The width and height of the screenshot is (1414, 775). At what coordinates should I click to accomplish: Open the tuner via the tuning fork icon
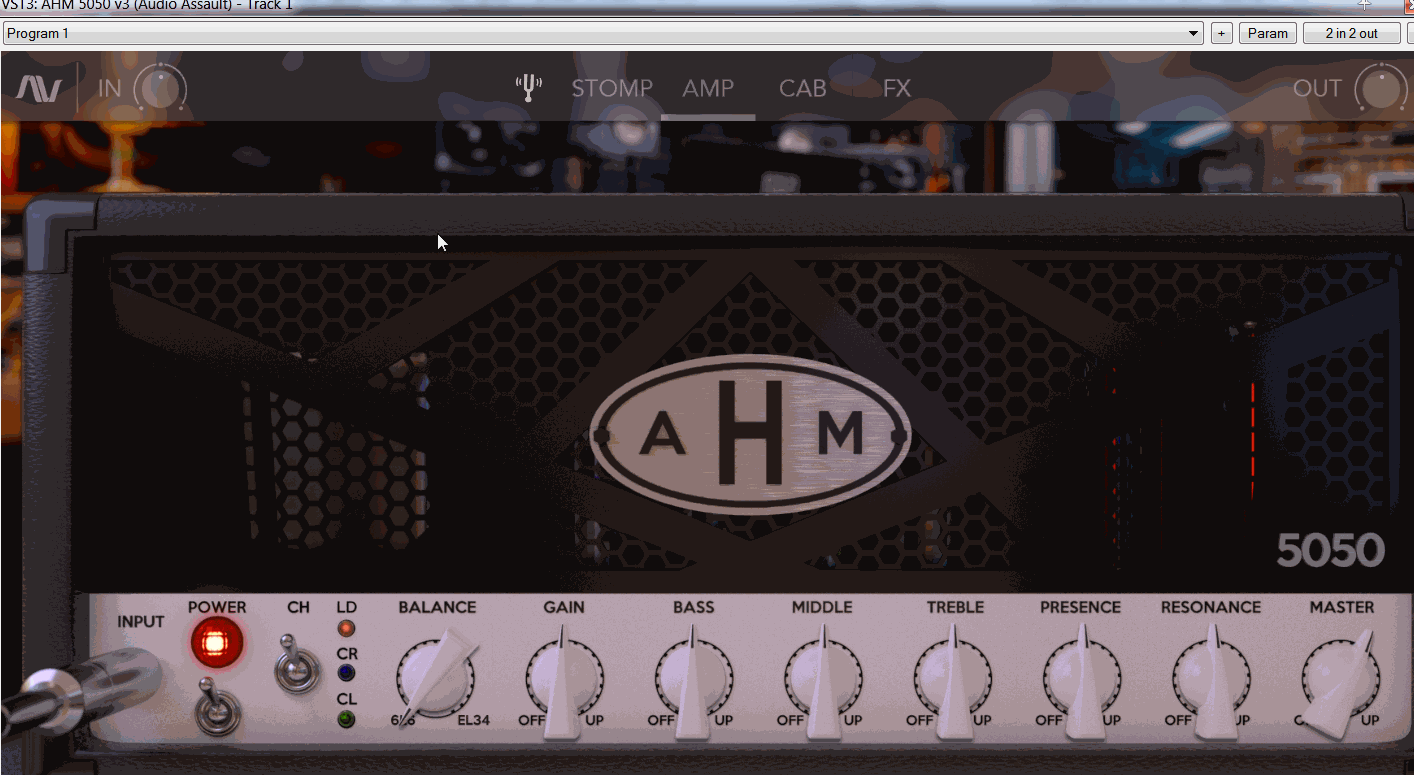pos(528,88)
